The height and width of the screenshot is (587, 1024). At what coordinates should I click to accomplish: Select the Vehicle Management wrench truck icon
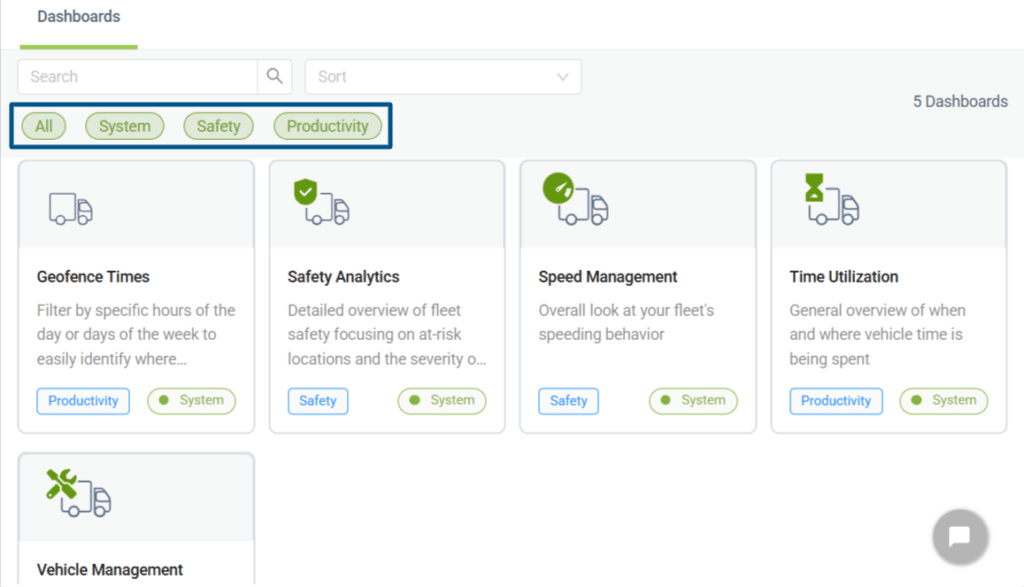[78, 496]
